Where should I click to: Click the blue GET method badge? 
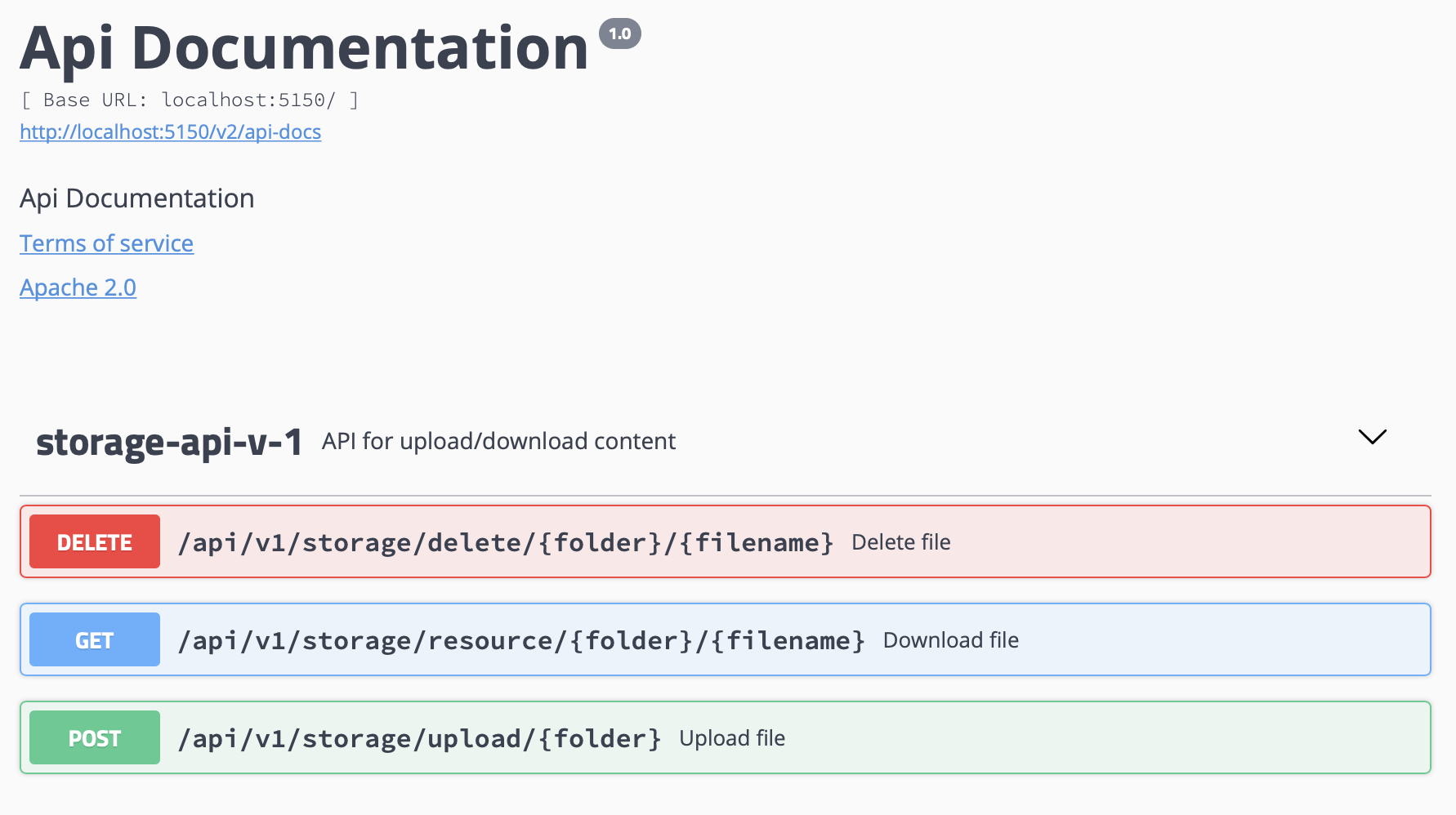click(x=95, y=640)
